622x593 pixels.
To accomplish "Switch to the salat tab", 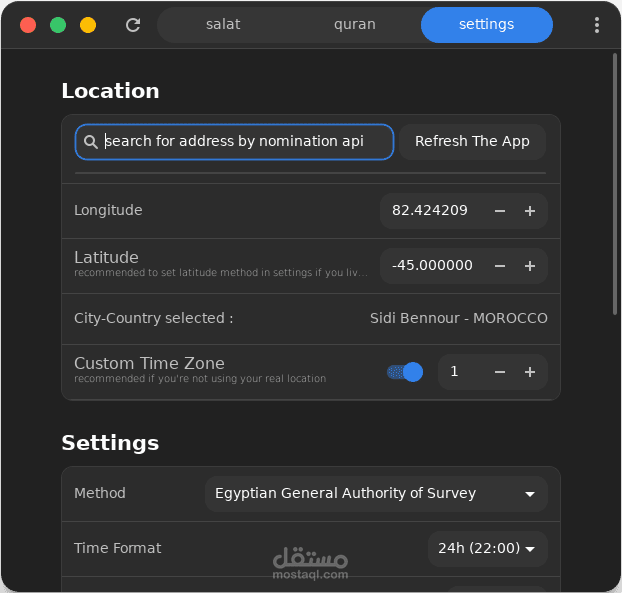I will tap(223, 25).
